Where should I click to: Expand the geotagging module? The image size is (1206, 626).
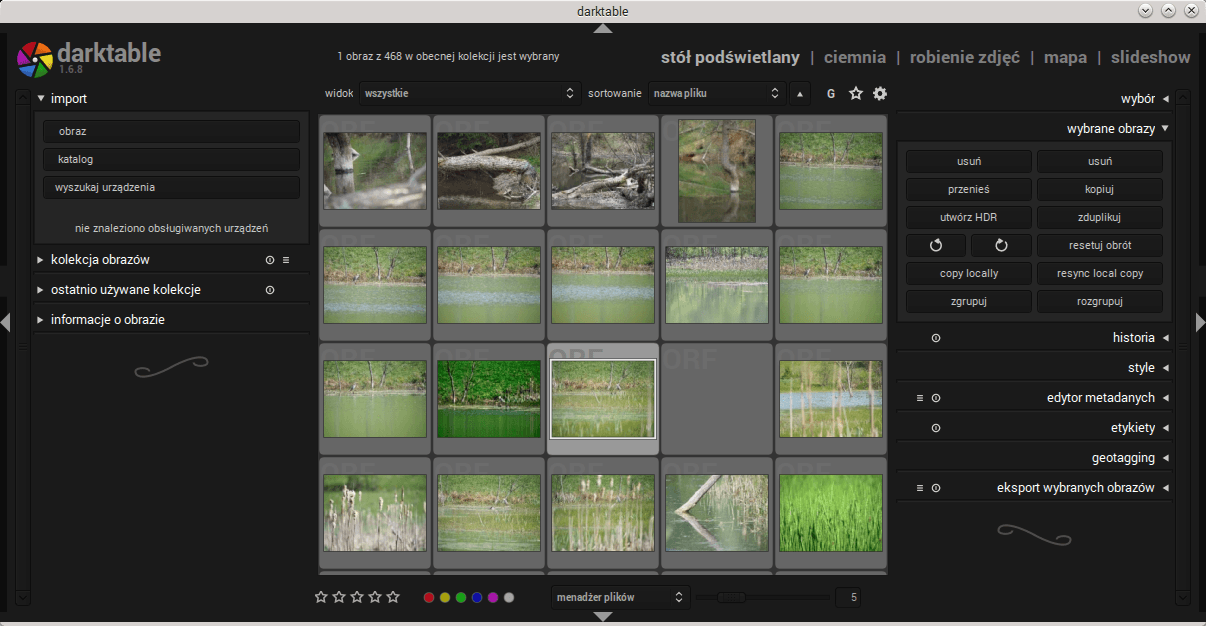click(1165, 458)
